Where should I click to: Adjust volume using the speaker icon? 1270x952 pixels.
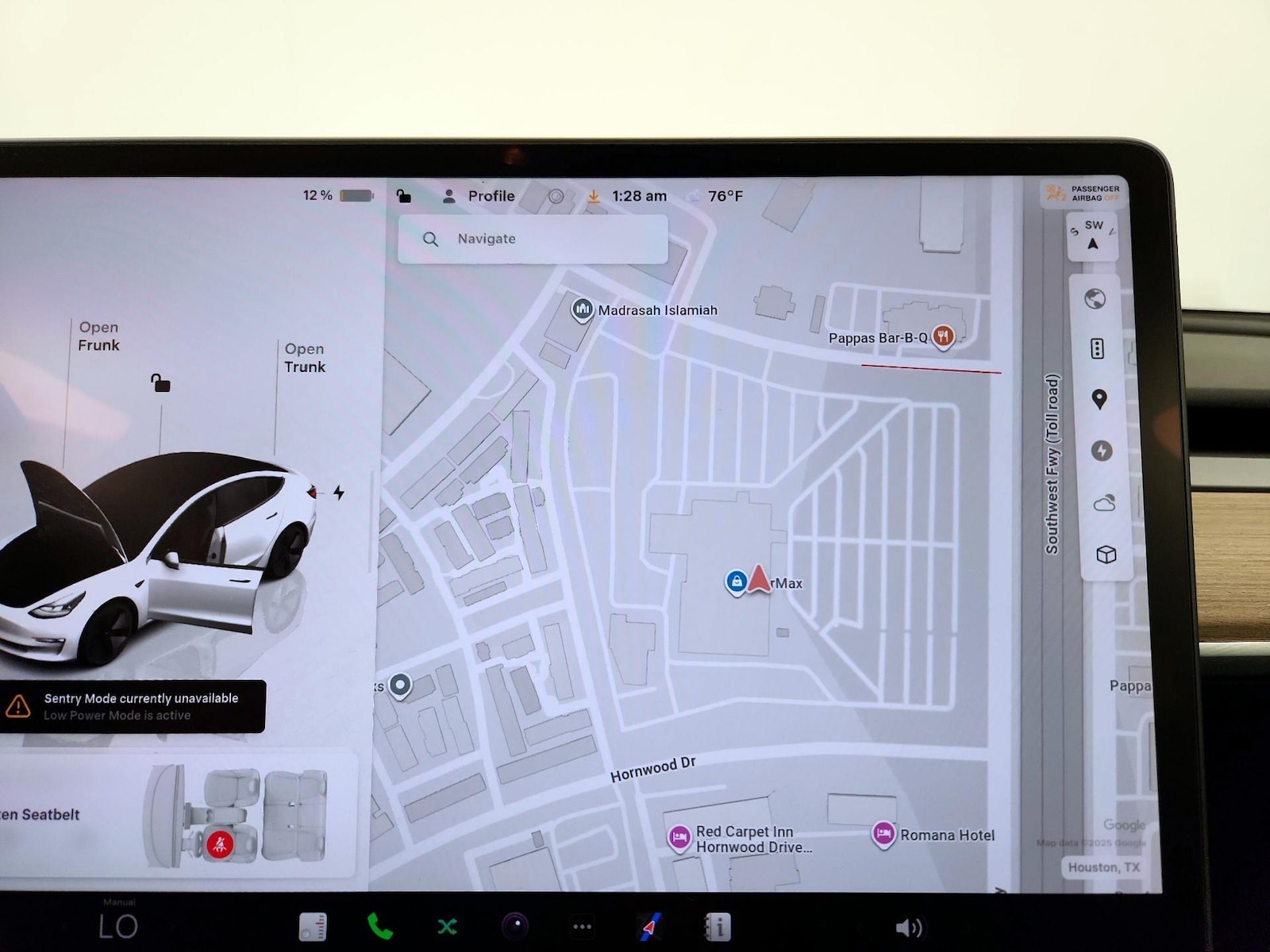908,927
